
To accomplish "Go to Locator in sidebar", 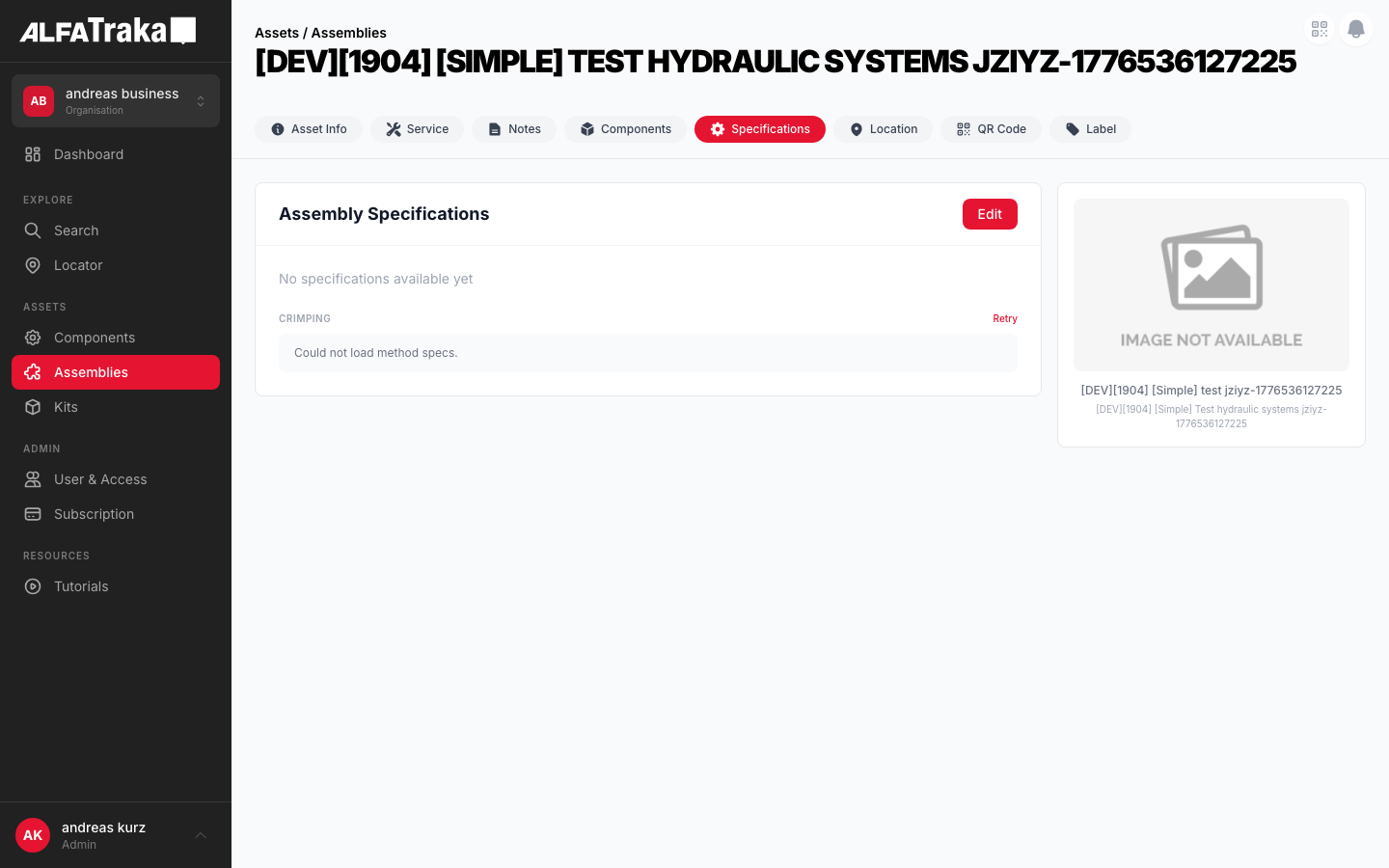I will [x=78, y=265].
